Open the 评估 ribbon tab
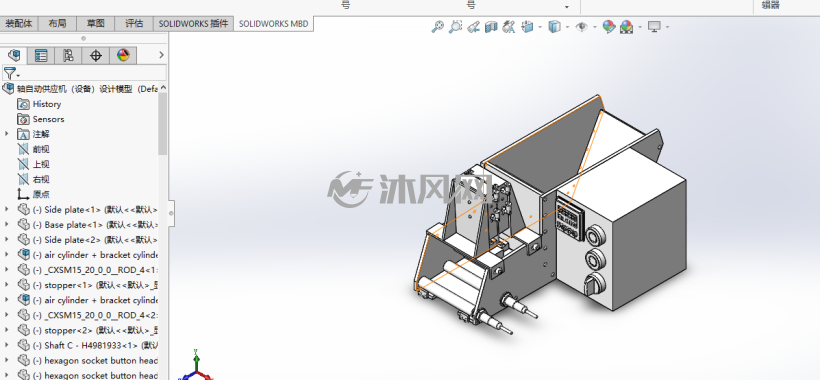Image resolution: width=820 pixels, height=380 pixels. 134,24
